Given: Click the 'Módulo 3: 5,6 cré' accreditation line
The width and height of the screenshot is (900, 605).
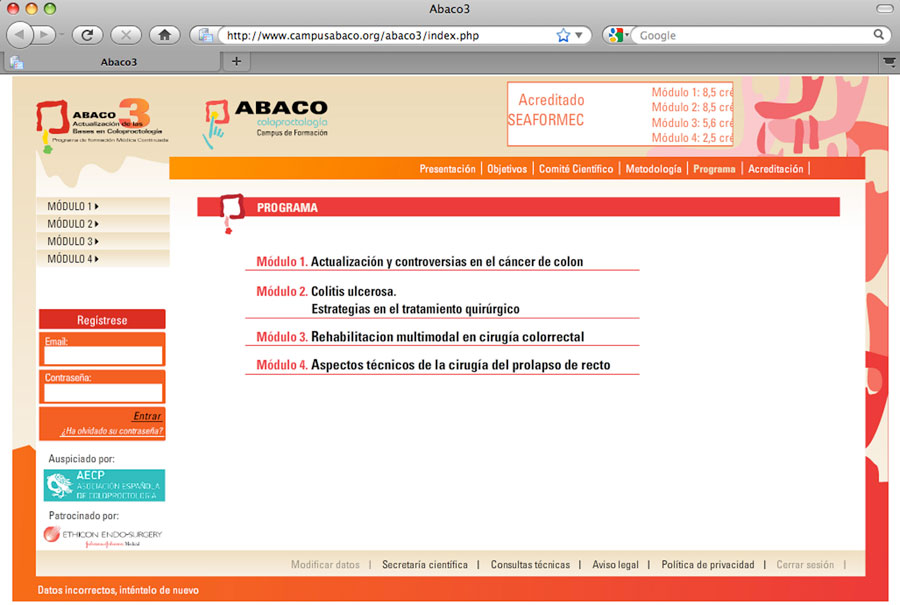Looking at the screenshot, I should coord(692,123).
